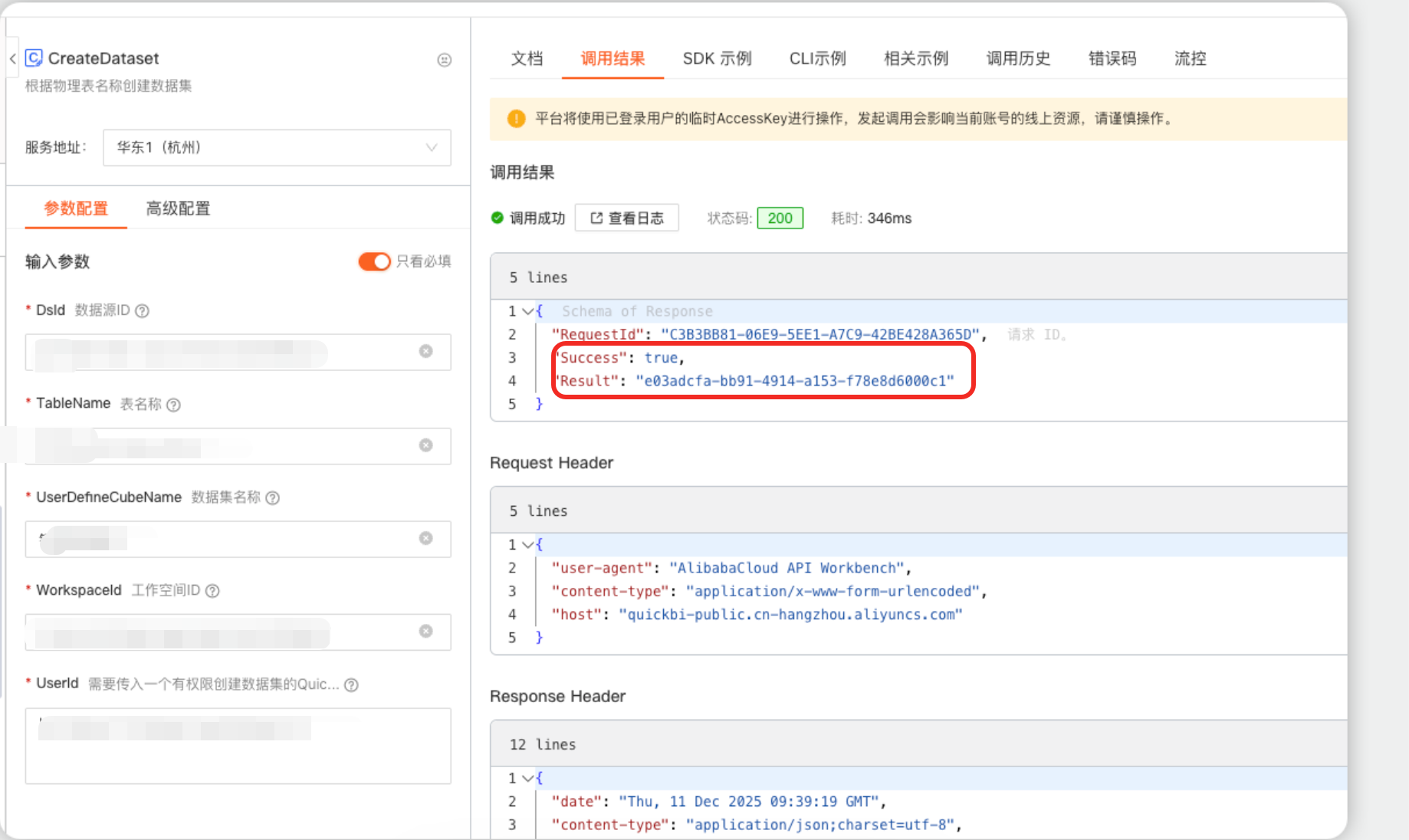Clear the DsId input field
Viewport: 1409px width, 840px height.
tap(425, 351)
